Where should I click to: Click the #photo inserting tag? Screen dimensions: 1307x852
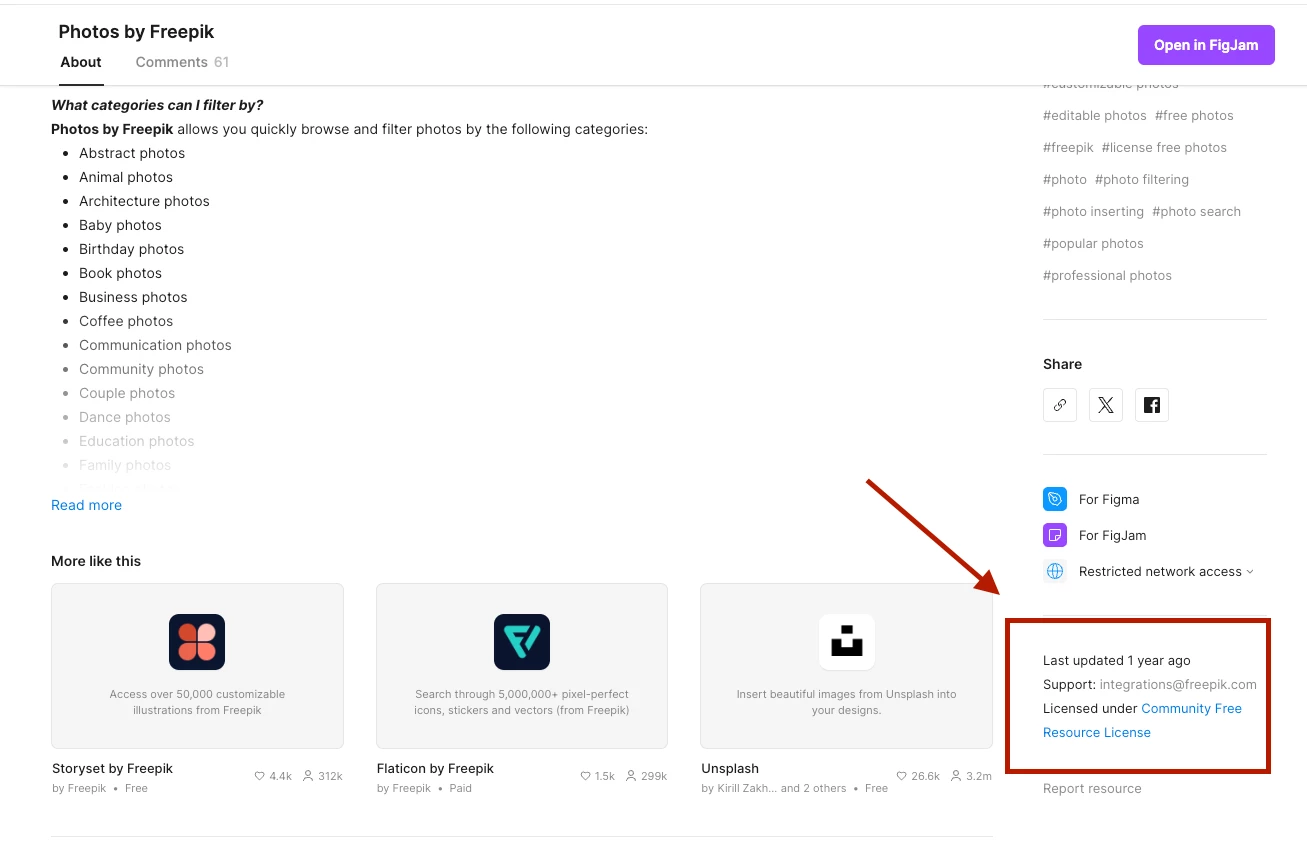click(x=1093, y=212)
